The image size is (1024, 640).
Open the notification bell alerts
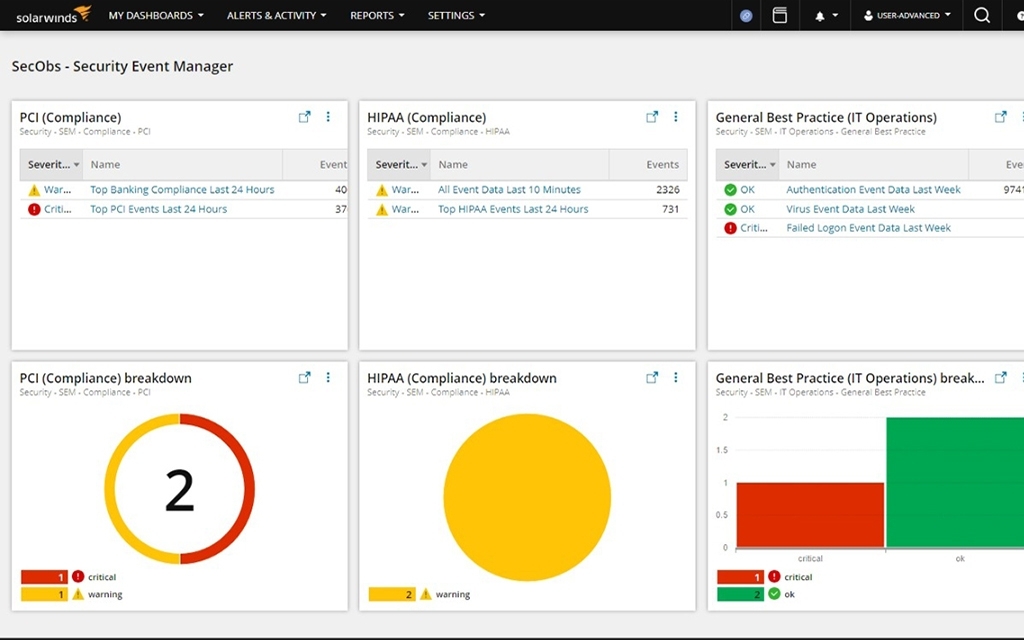click(x=820, y=15)
